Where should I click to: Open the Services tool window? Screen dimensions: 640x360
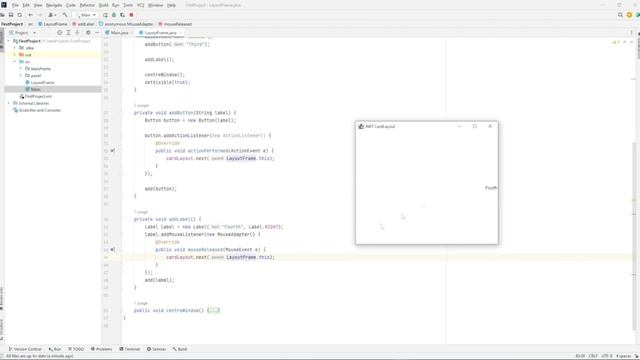tap(156, 349)
